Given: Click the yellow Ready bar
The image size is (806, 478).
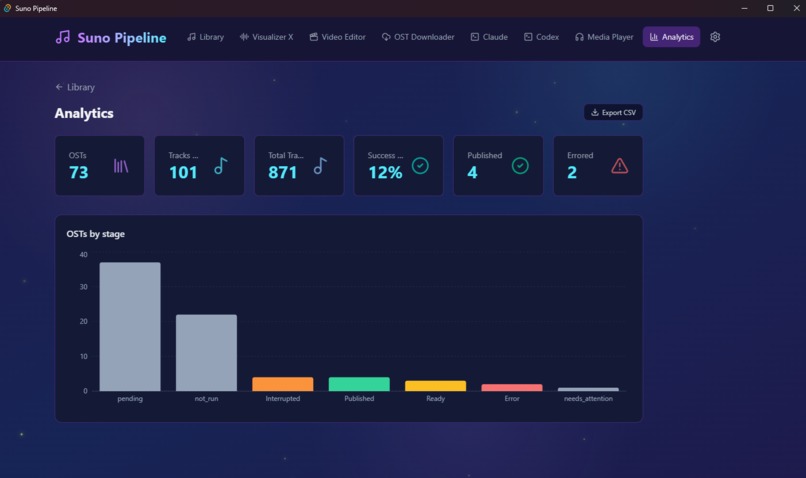Looking at the screenshot, I should pyautogui.click(x=435, y=386).
